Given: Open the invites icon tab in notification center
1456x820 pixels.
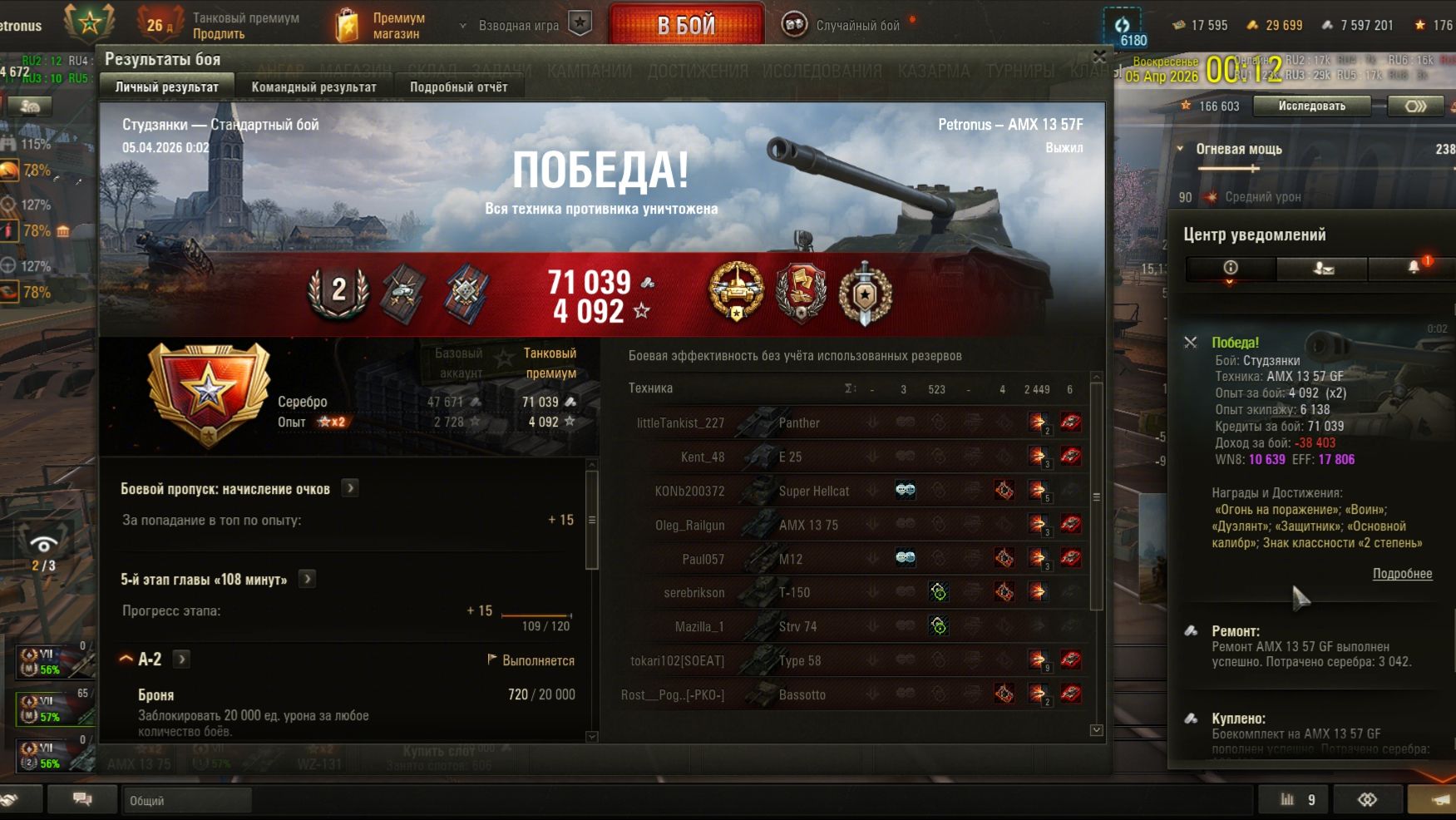Looking at the screenshot, I should click(x=1323, y=267).
